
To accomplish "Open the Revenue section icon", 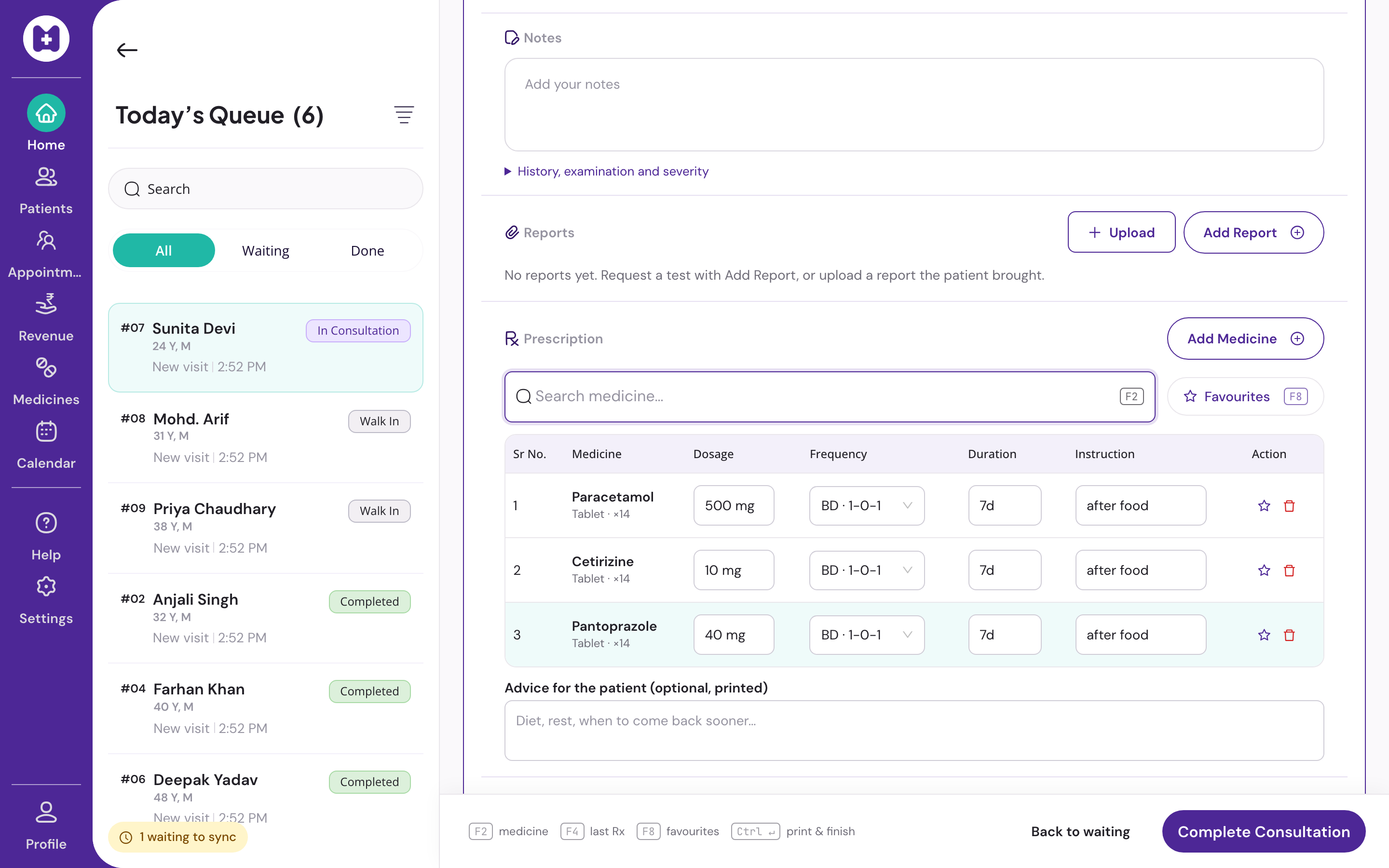I will [x=46, y=304].
